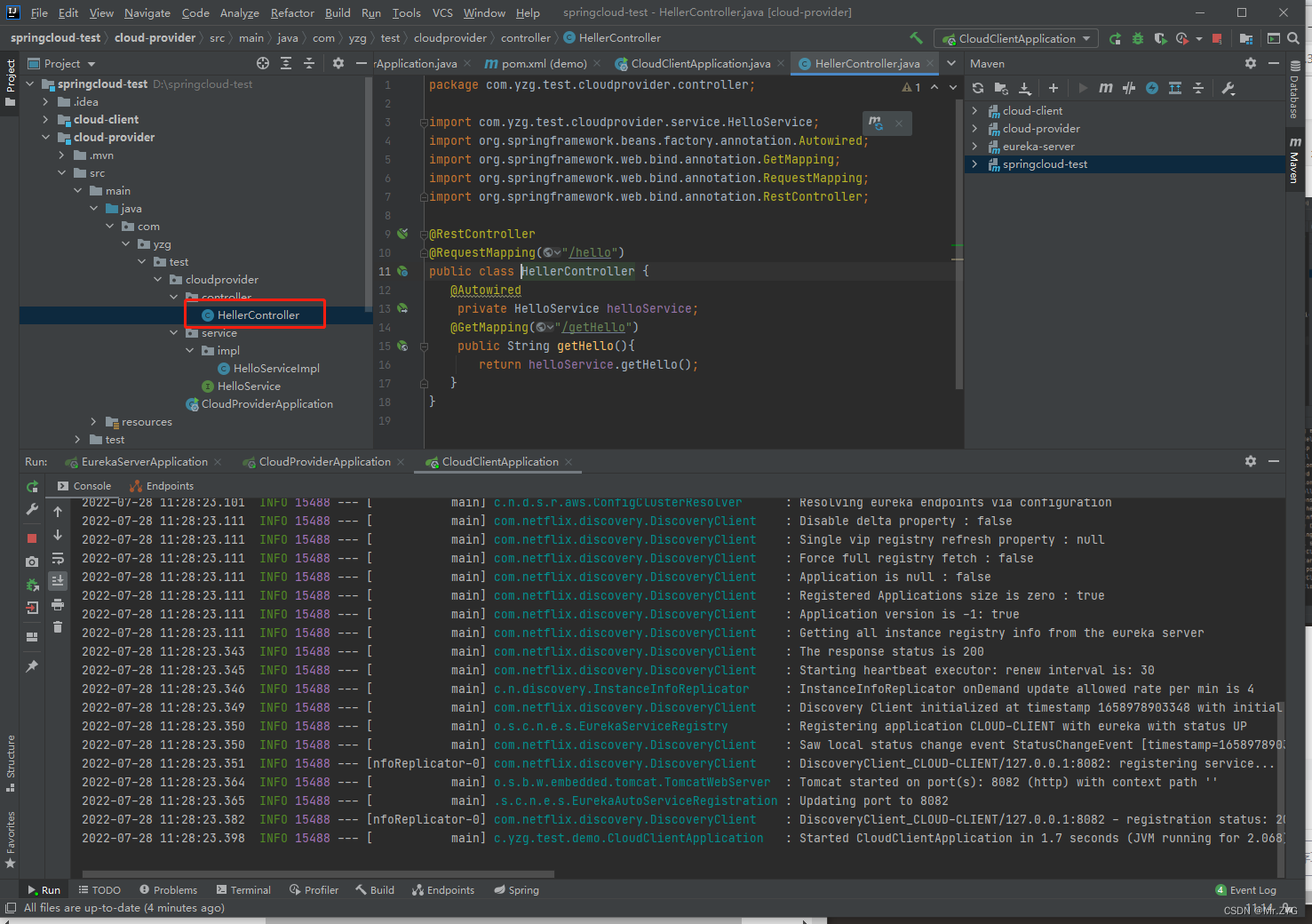Open the Project view mode dropdown
This screenshot has height=924, width=1312.
point(62,63)
